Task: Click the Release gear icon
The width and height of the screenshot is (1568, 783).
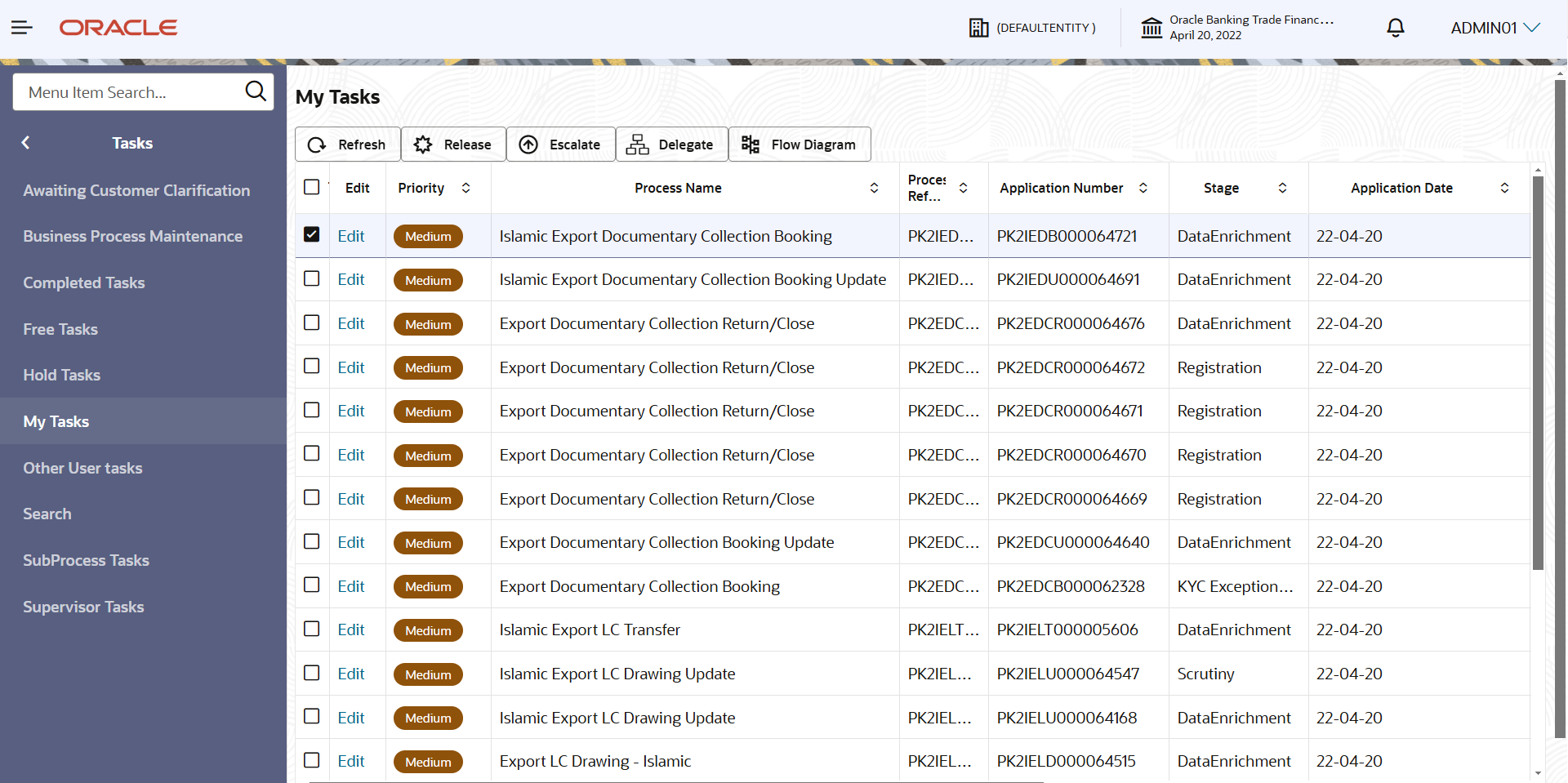Action: (423, 145)
